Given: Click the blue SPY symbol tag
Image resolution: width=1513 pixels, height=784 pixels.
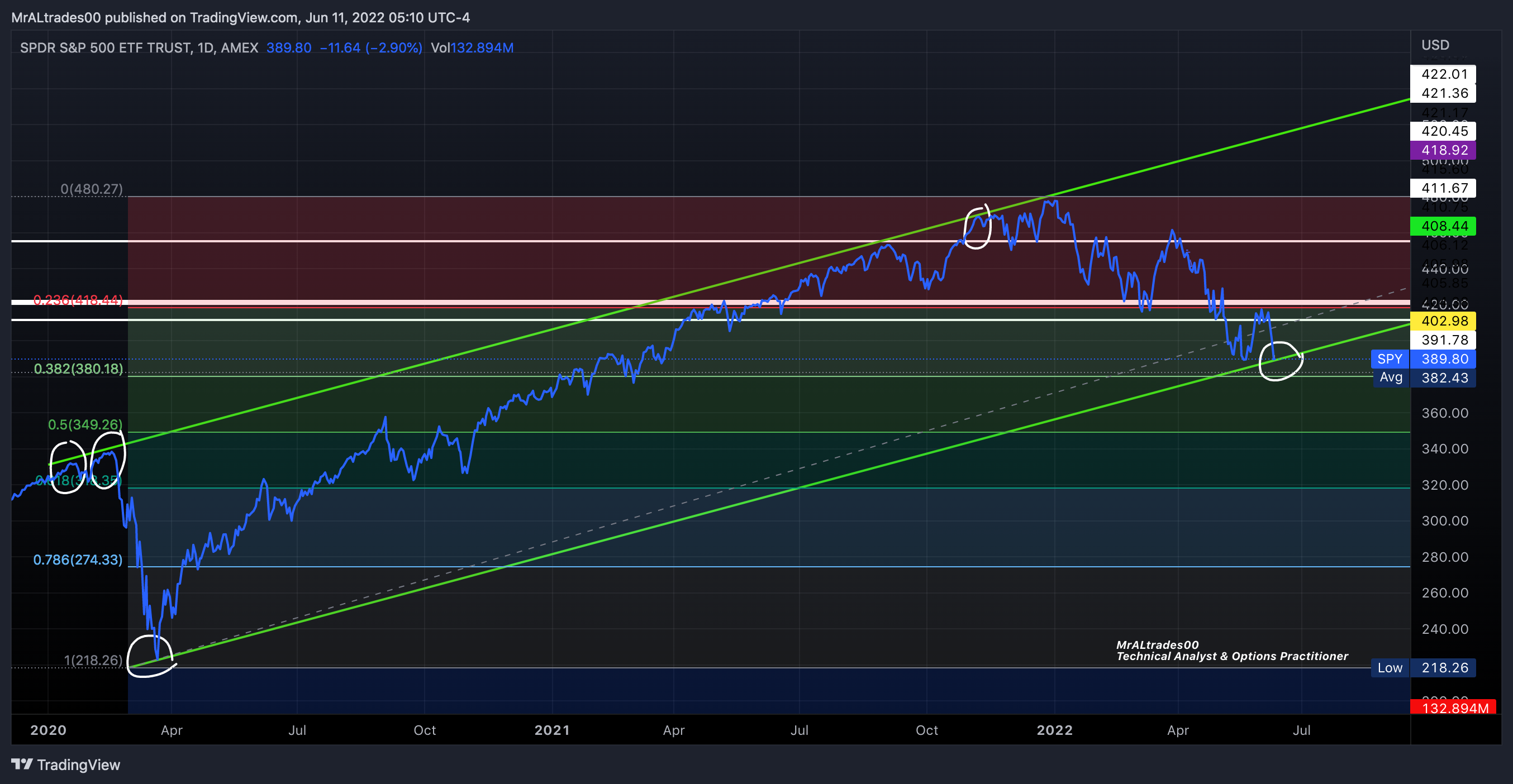Looking at the screenshot, I should [x=1390, y=358].
